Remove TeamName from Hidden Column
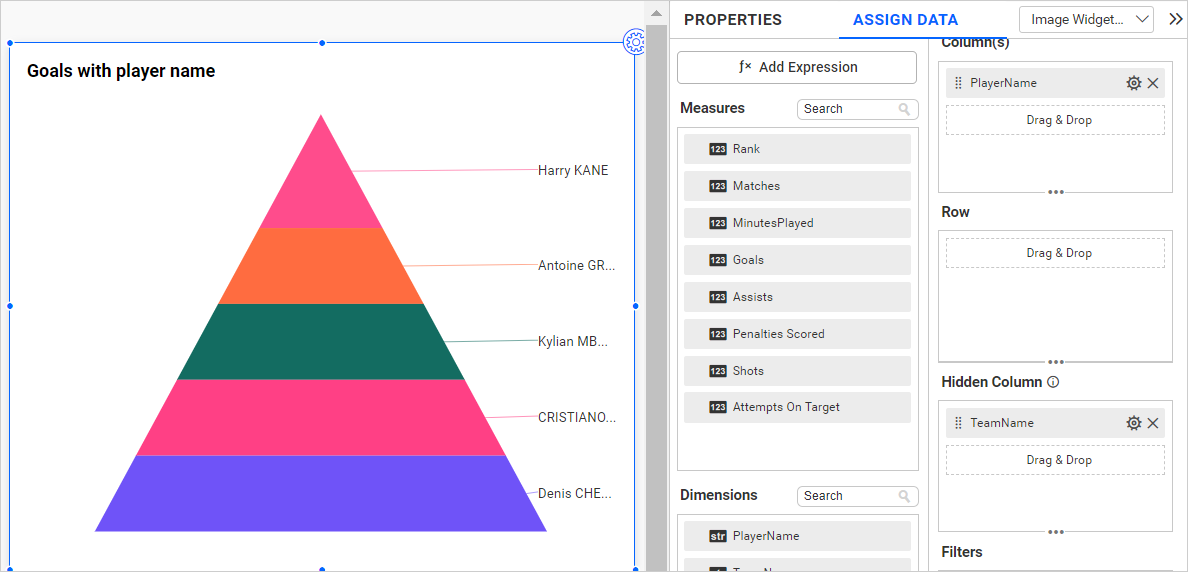This screenshot has height=572, width=1188. pos(1153,423)
